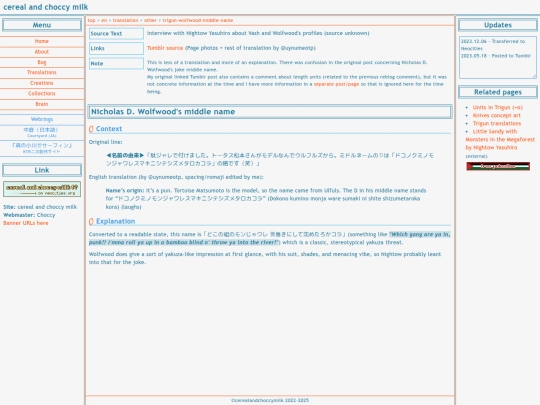Go to Creations in the menu
Screen dimensions: 540x405
click(42, 83)
